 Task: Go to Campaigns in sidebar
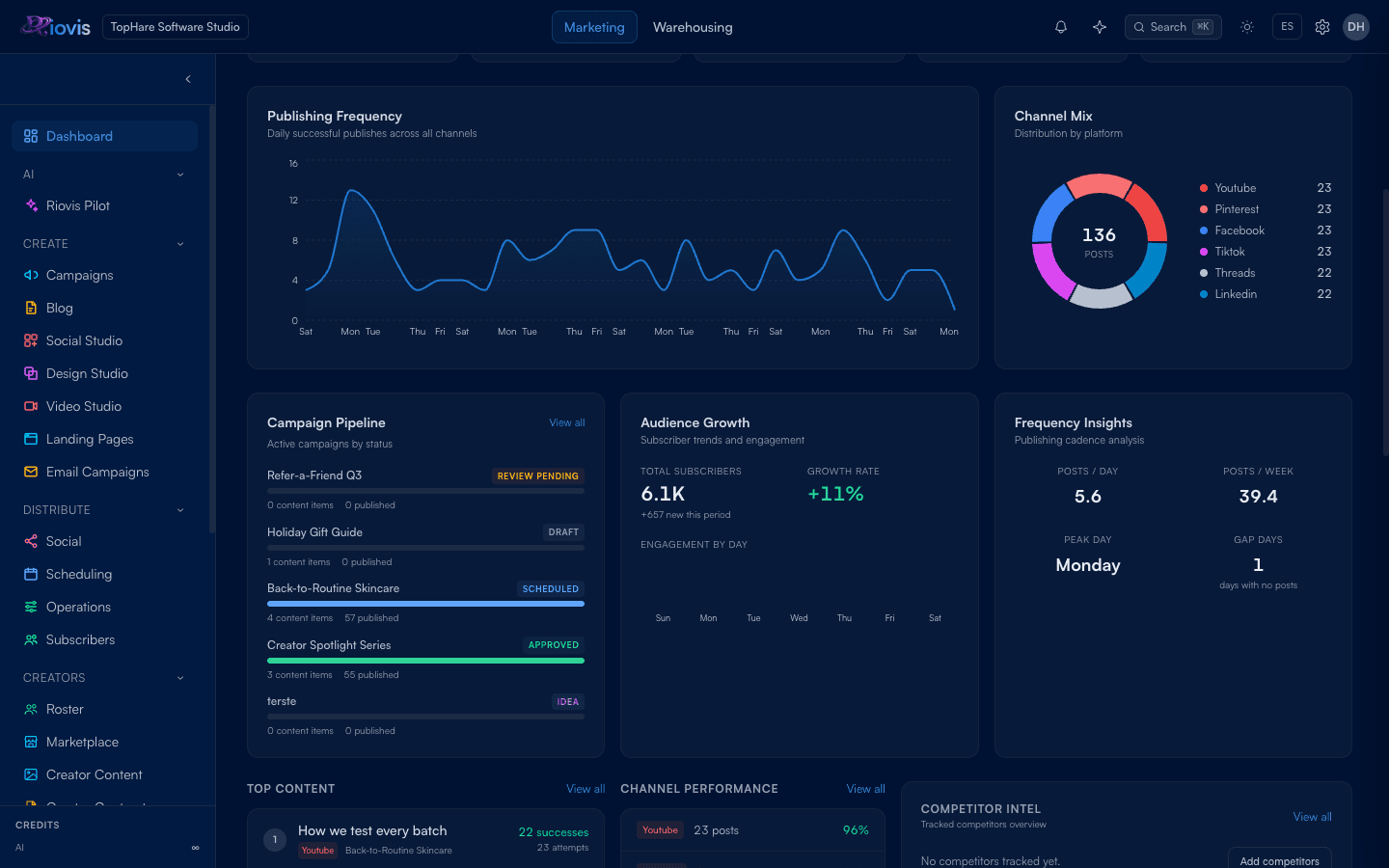[x=104, y=275]
